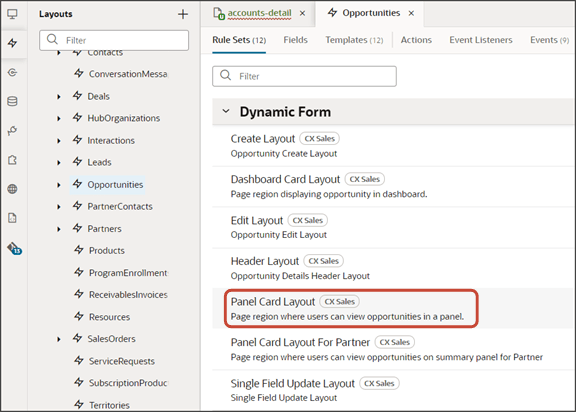Expand the Opportunities tree node arrow

click(x=59, y=185)
